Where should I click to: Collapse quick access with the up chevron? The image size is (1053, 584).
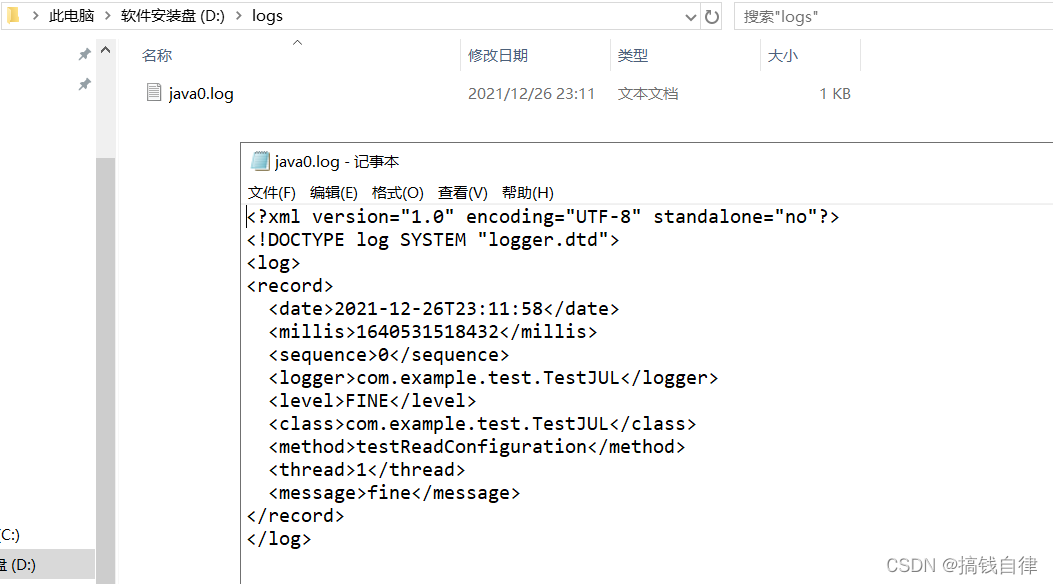[105, 50]
